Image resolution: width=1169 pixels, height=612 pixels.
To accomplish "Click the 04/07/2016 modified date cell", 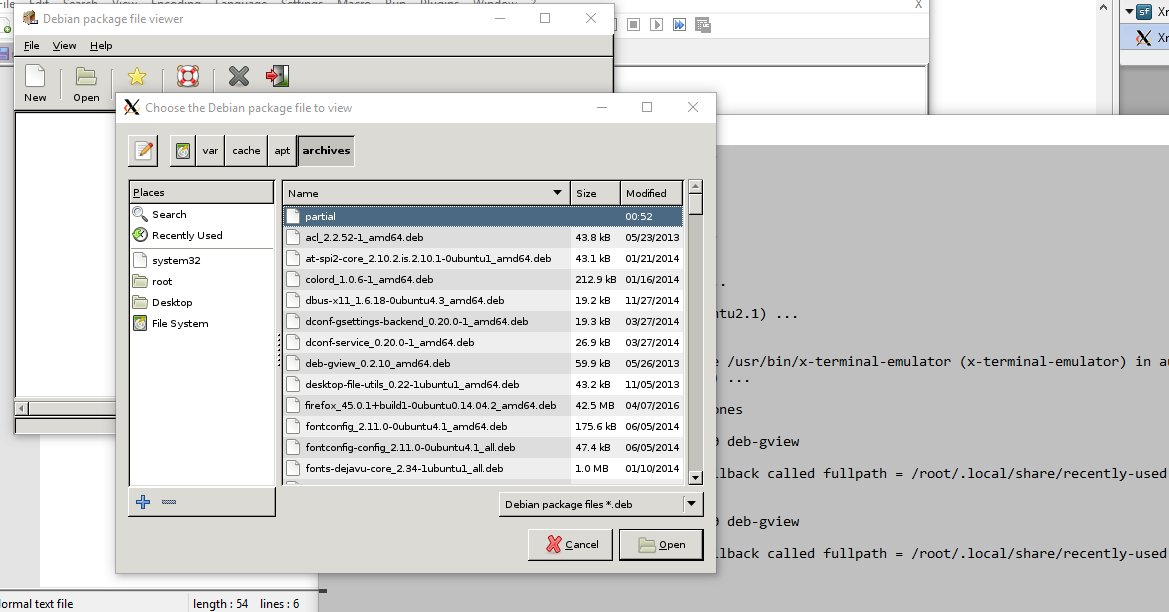I will (652, 406).
